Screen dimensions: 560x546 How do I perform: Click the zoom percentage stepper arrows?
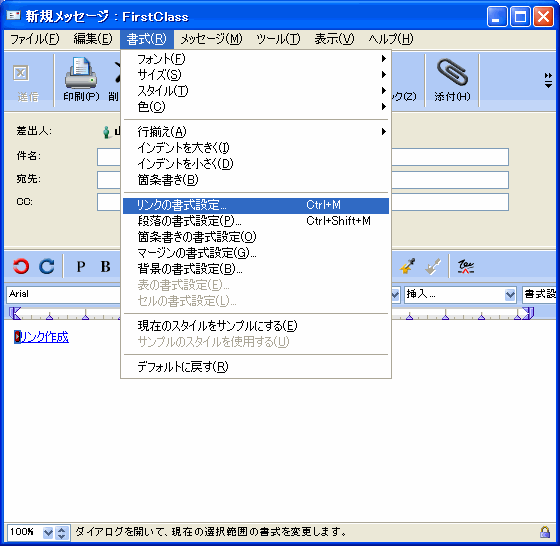point(61,532)
